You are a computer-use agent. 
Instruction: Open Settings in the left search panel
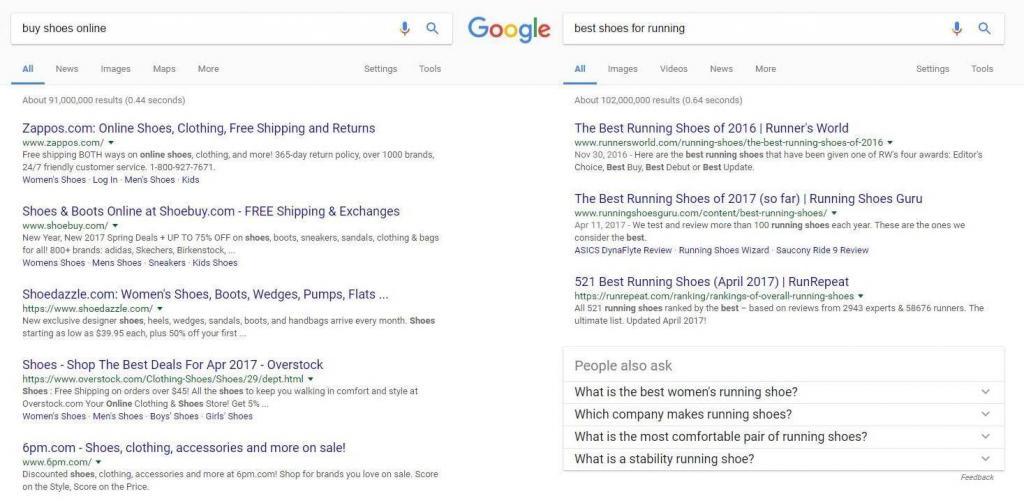[380, 69]
